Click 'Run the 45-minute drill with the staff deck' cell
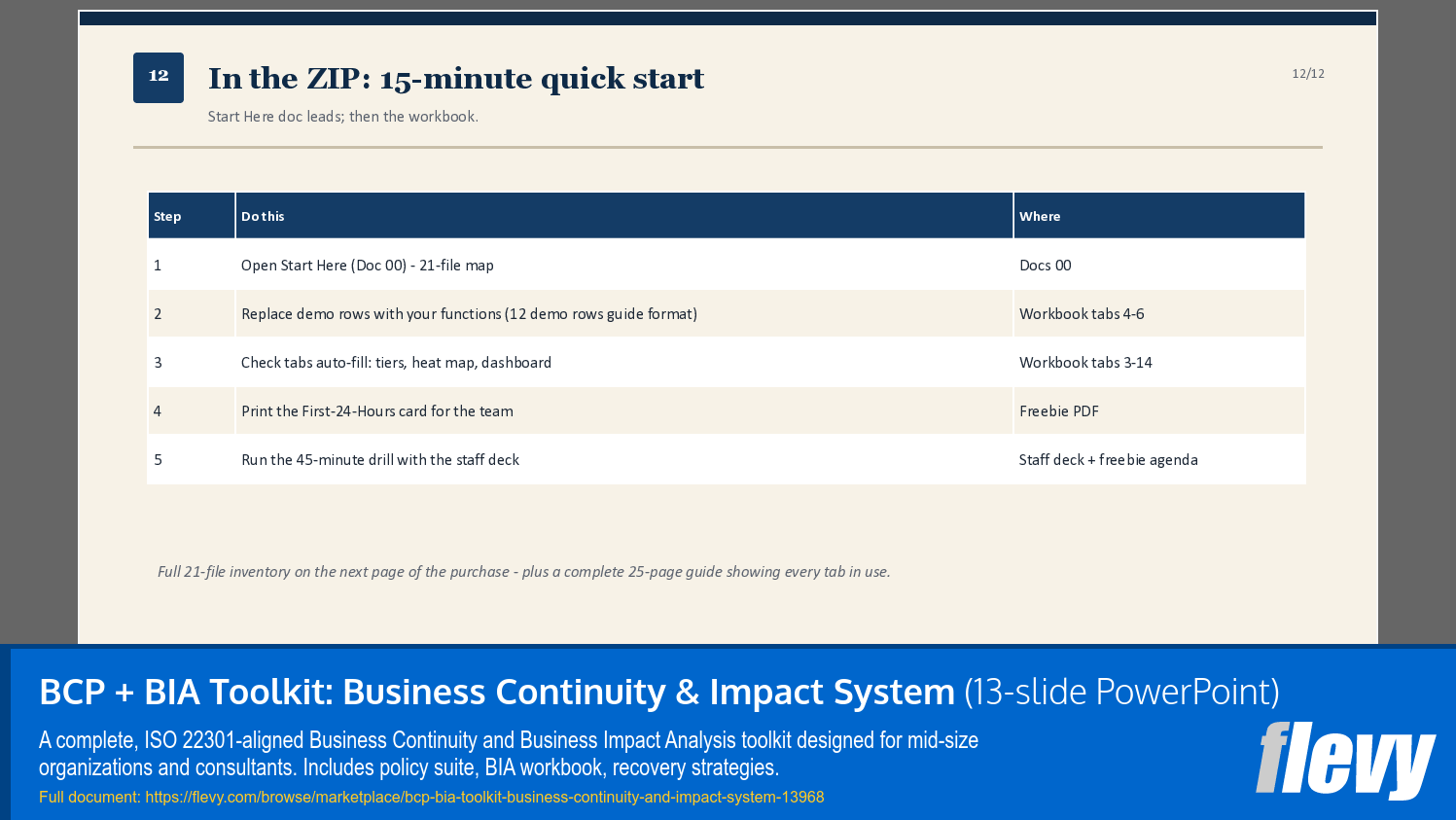Viewport: 1456px width, 820px height. 623,459
